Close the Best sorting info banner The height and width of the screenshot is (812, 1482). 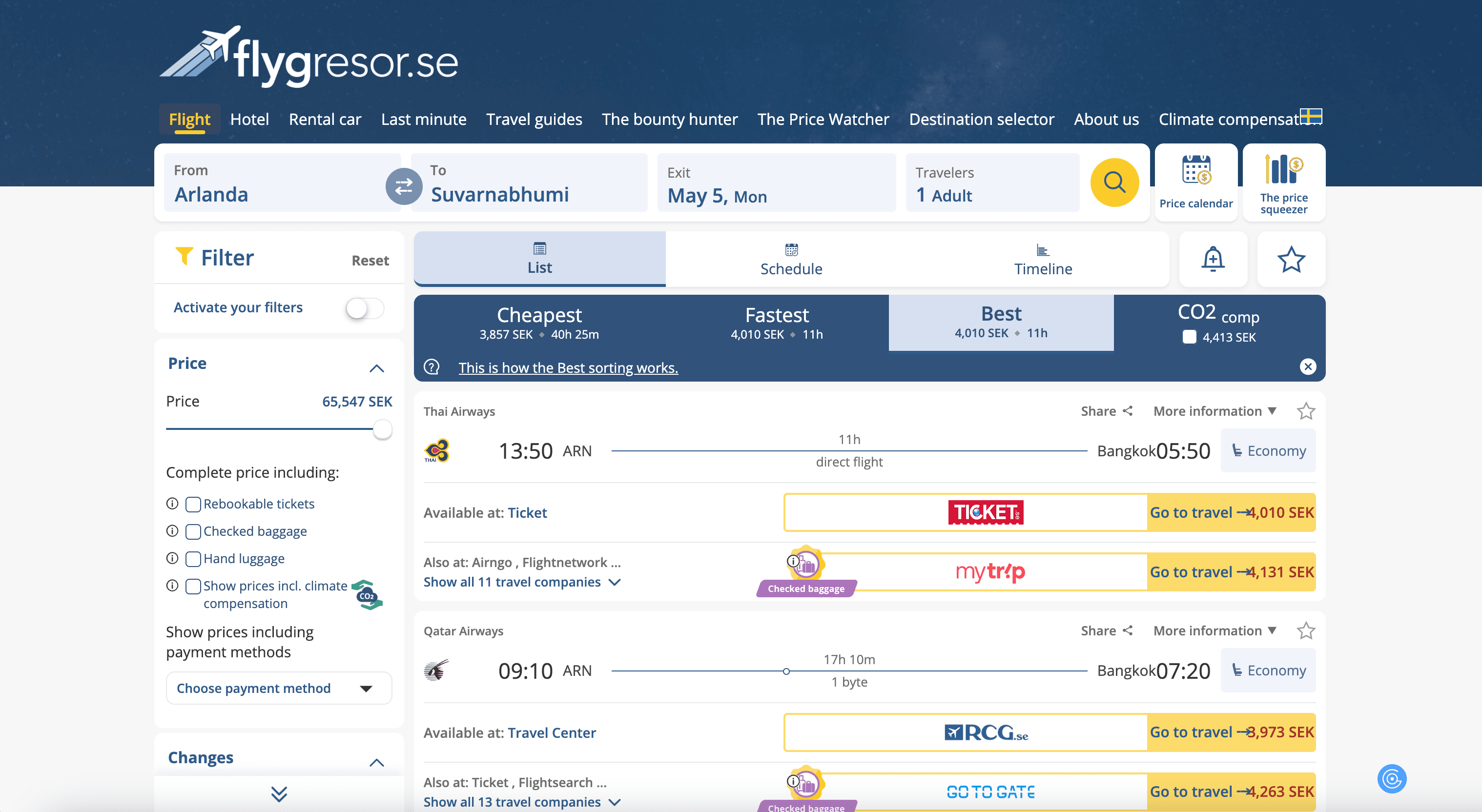tap(1307, 367)
